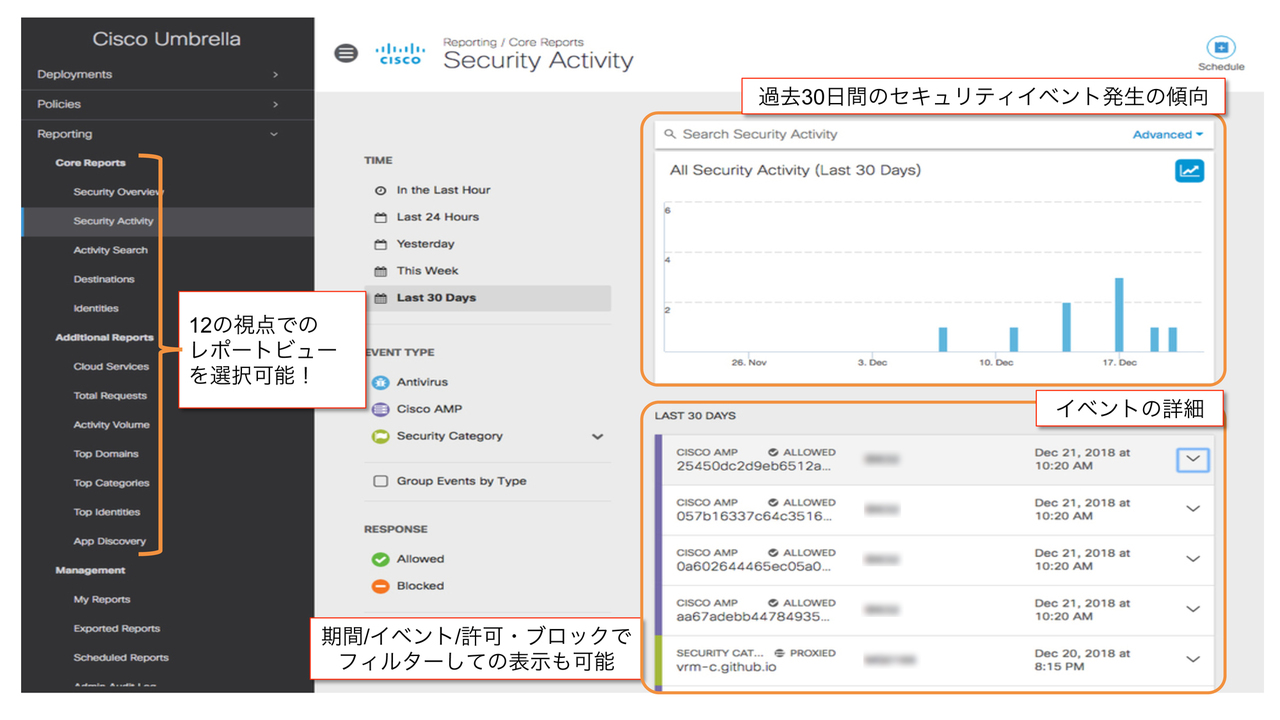Click the clock icon for In the Last Hour

click(x=380, y=190)
